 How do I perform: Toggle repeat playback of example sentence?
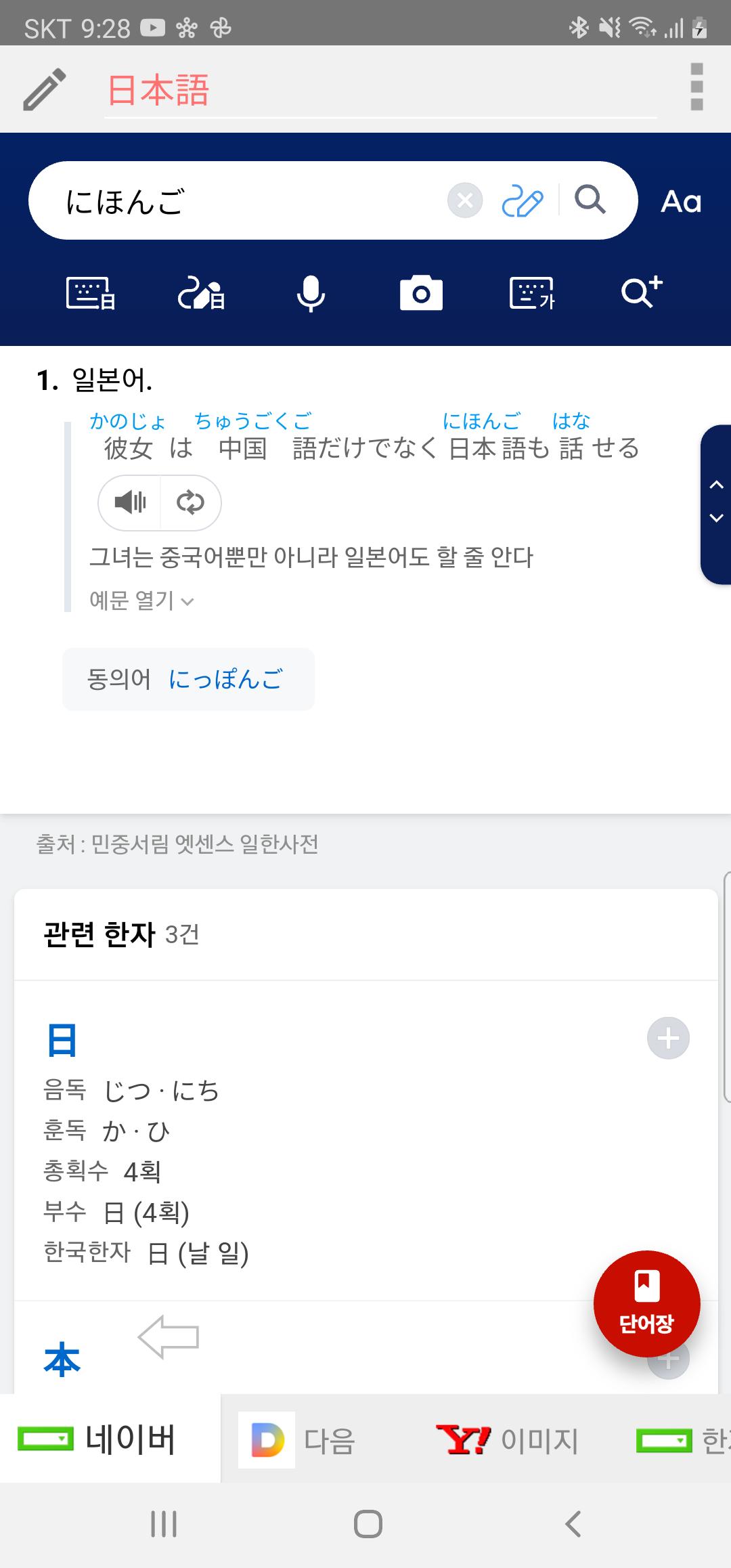(x=190, y=502)
